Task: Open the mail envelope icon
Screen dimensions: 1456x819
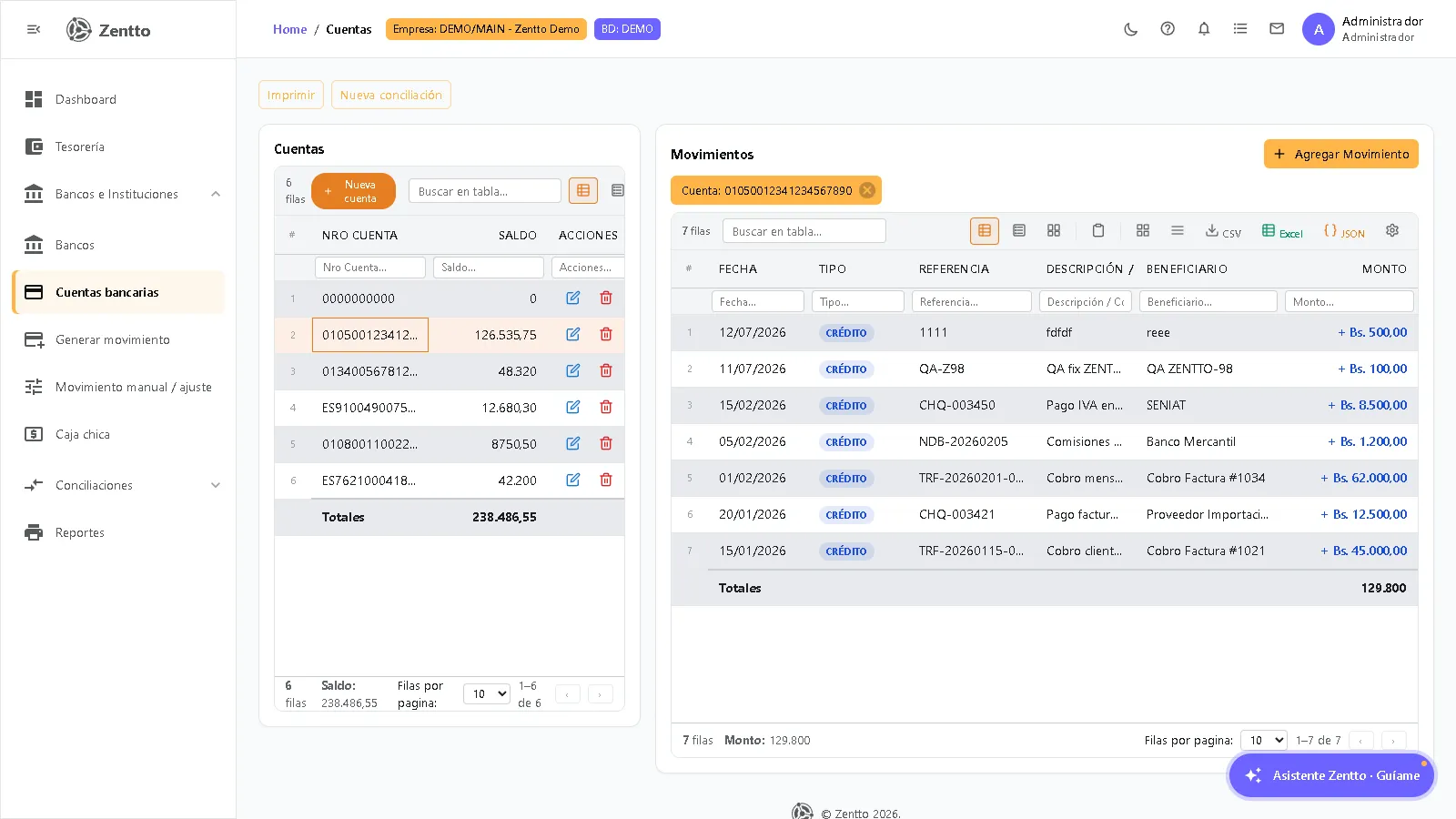Action: 1277,29
